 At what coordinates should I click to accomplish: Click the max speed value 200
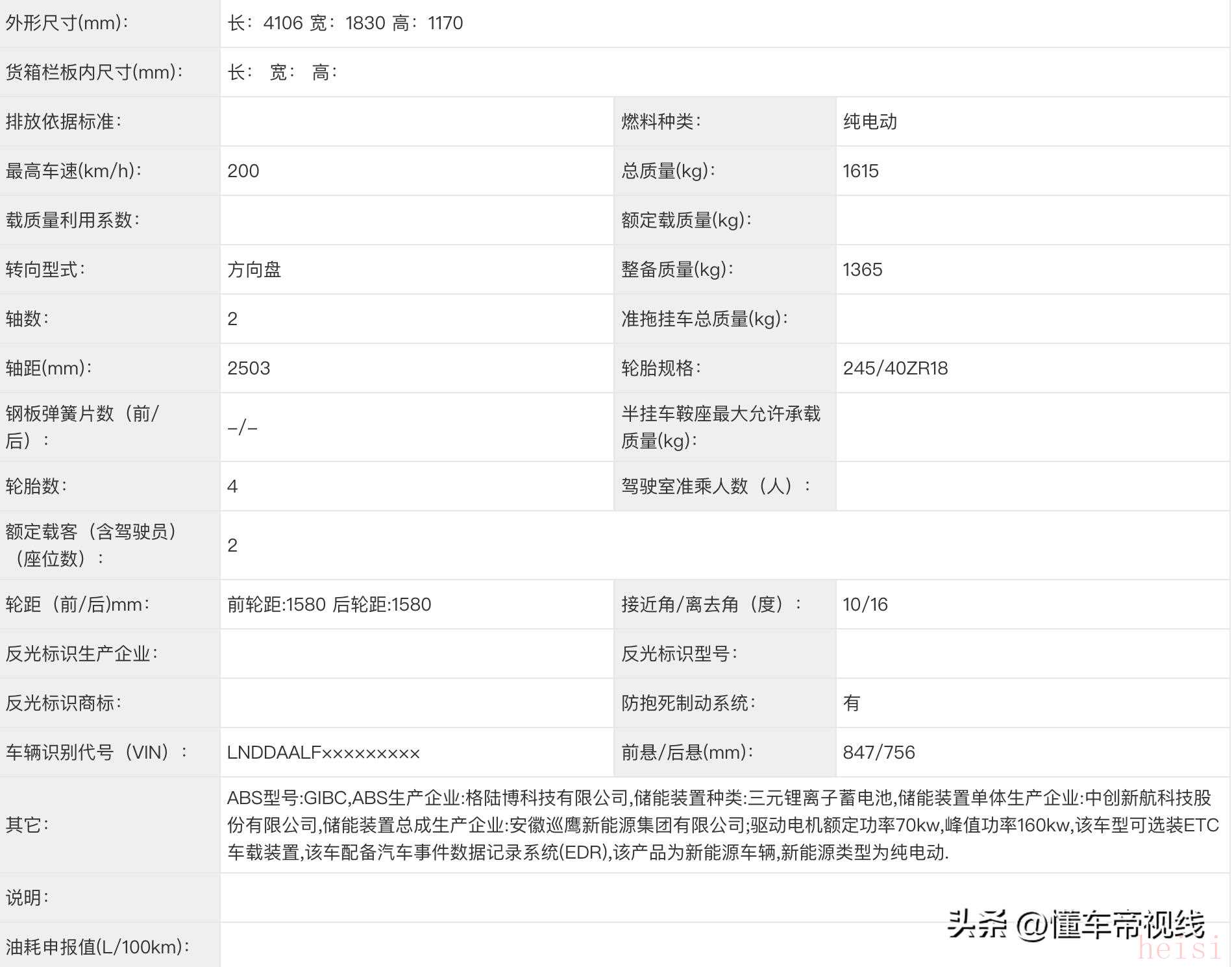(x=243, y=171)
